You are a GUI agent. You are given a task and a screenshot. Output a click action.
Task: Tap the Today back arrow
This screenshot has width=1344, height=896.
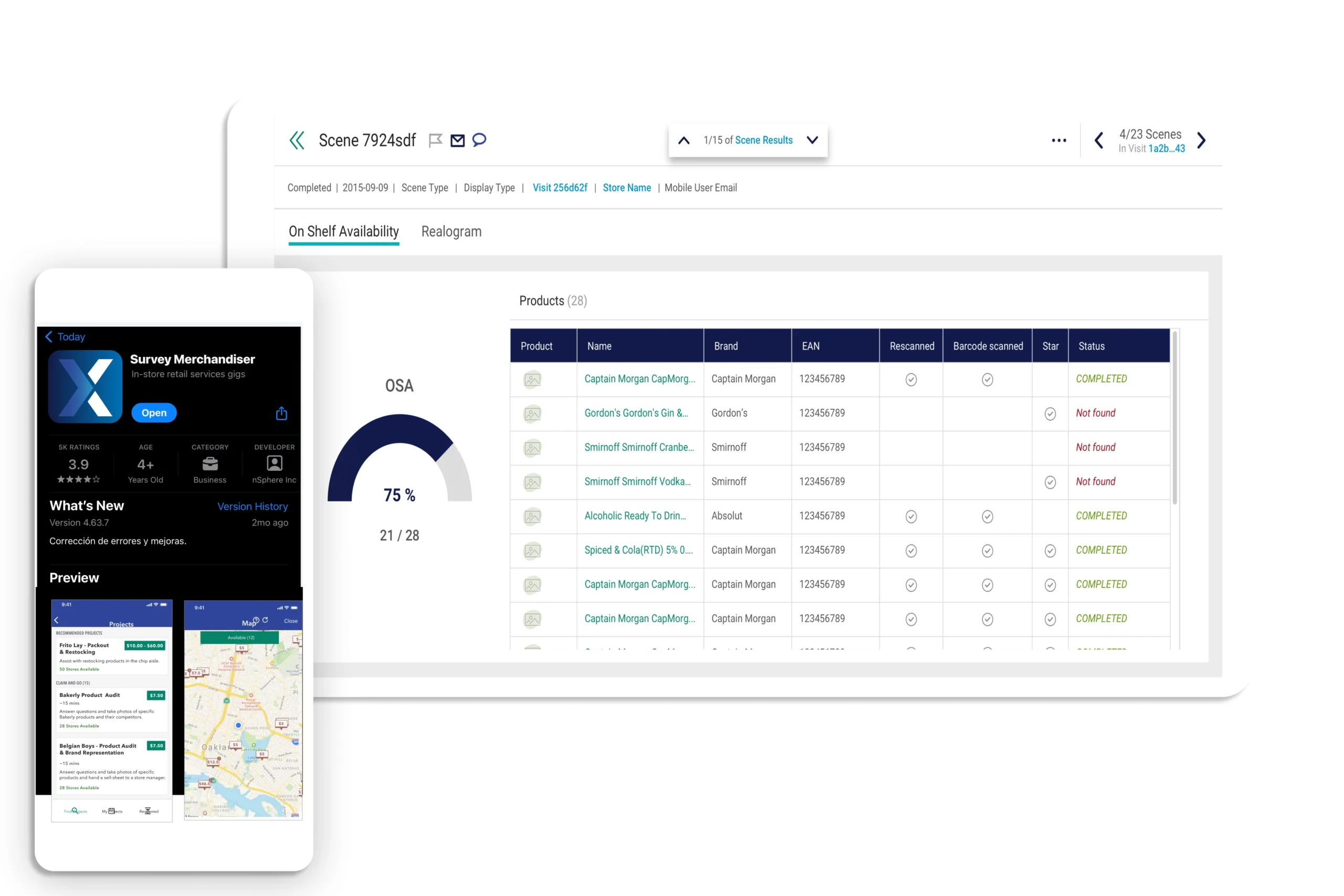(x=49, y=336)
